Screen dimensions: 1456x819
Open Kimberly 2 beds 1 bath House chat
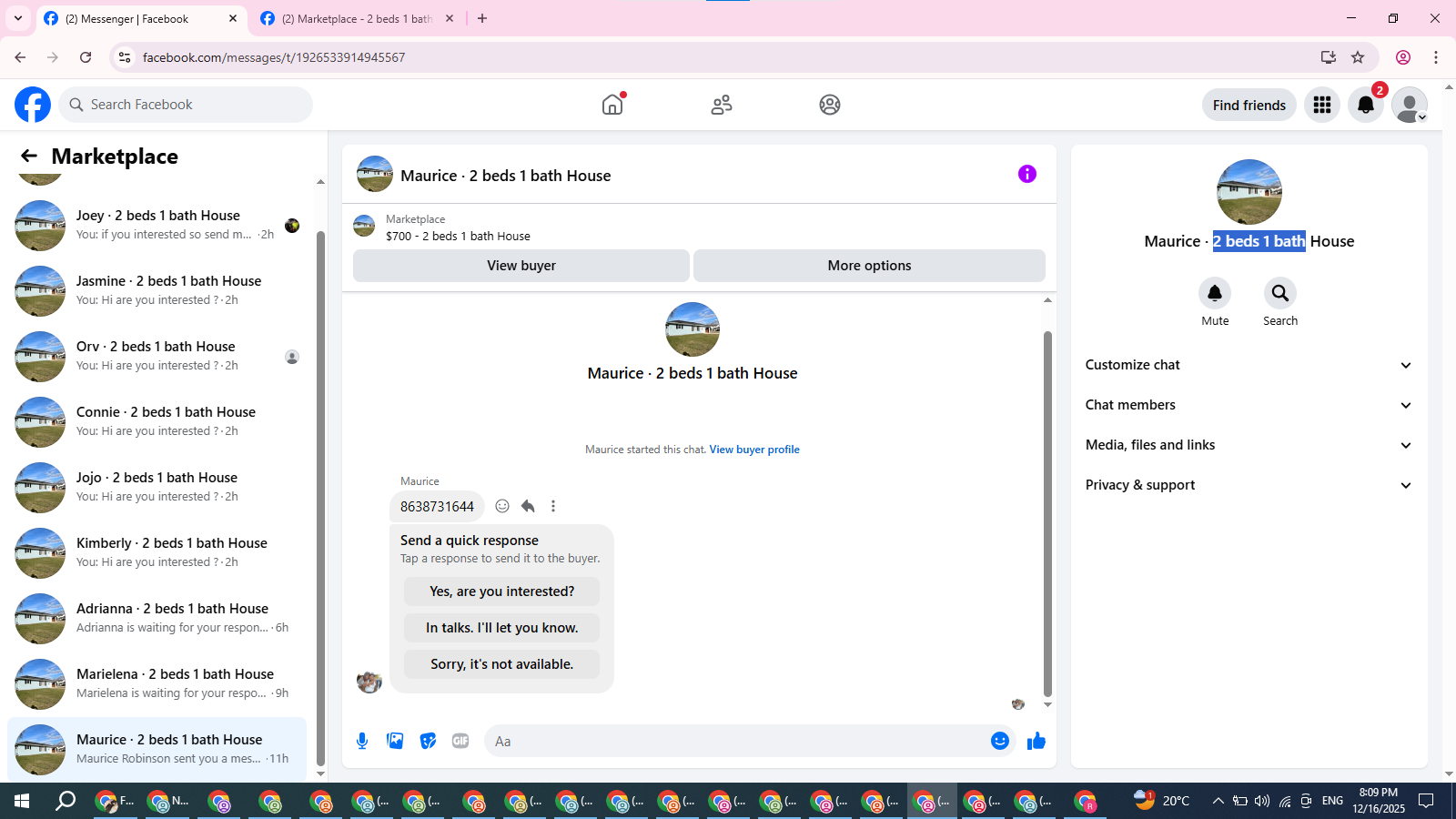click(157, 552)
